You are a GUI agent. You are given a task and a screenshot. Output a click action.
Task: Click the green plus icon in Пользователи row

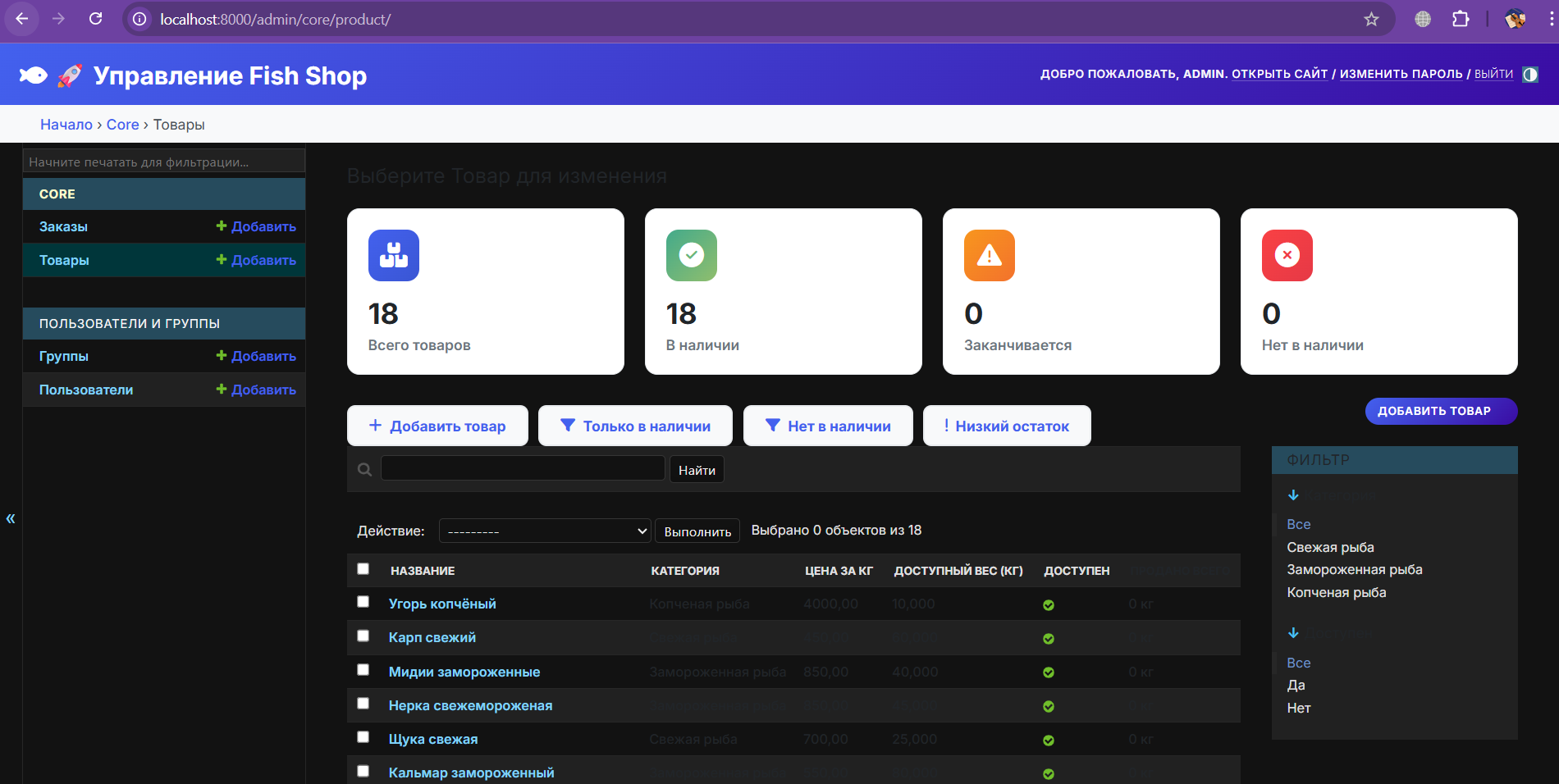point(222,389)
